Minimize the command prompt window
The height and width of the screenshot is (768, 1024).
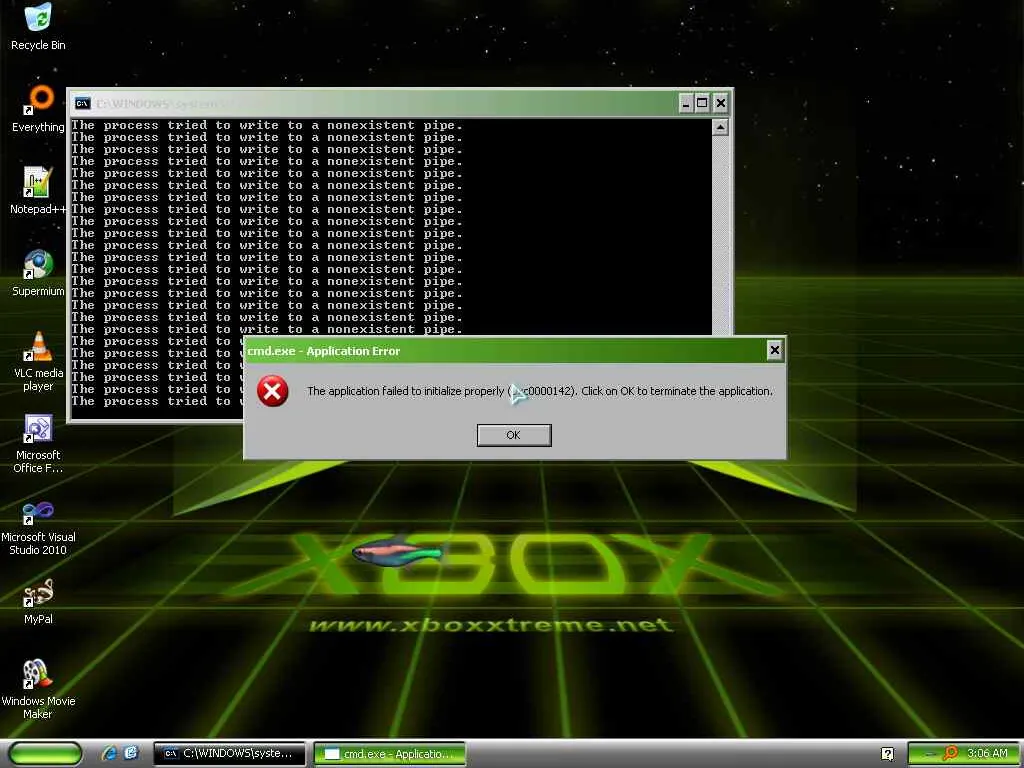pos(686,103)
